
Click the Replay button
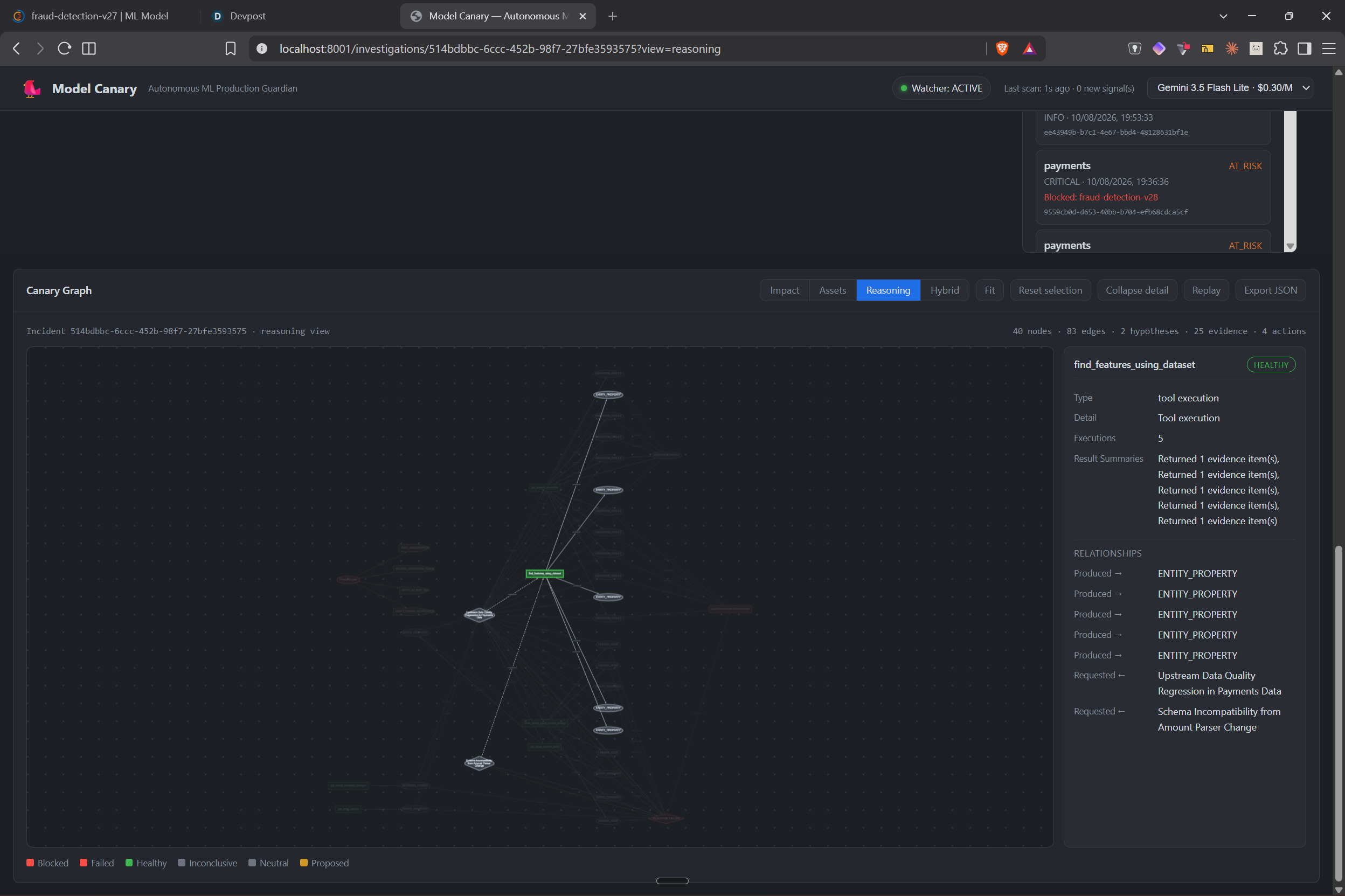[1205, 290]
